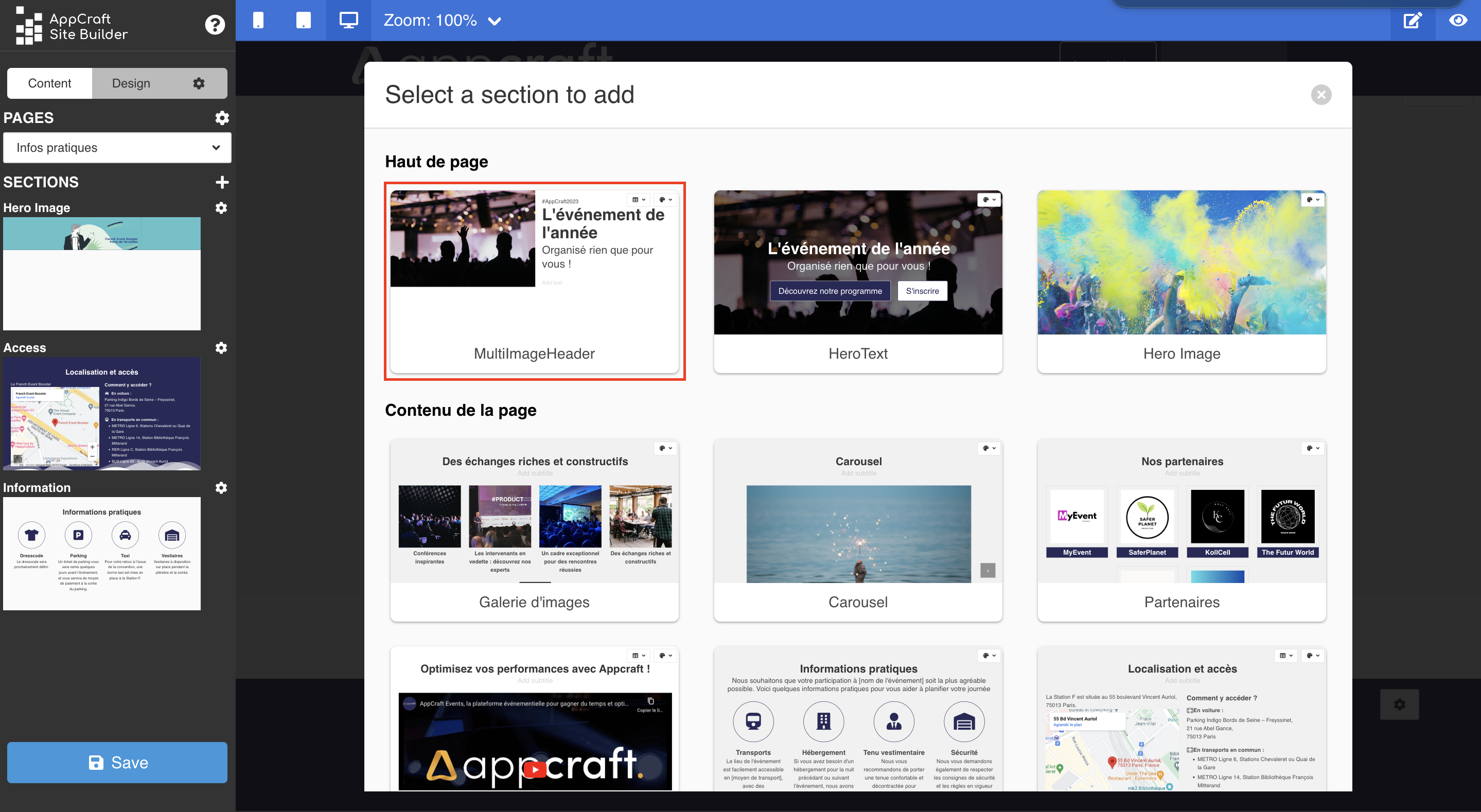The height and width of the screenshot is (812, 1481).
Task: Switch to the Content tab
Action: coord(49,83)
